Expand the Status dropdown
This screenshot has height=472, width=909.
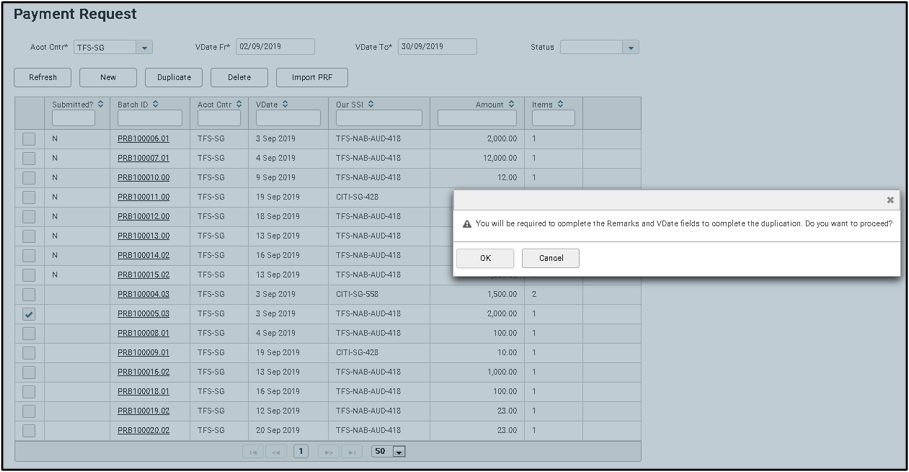pyautogui.click(x=630, y=47)
